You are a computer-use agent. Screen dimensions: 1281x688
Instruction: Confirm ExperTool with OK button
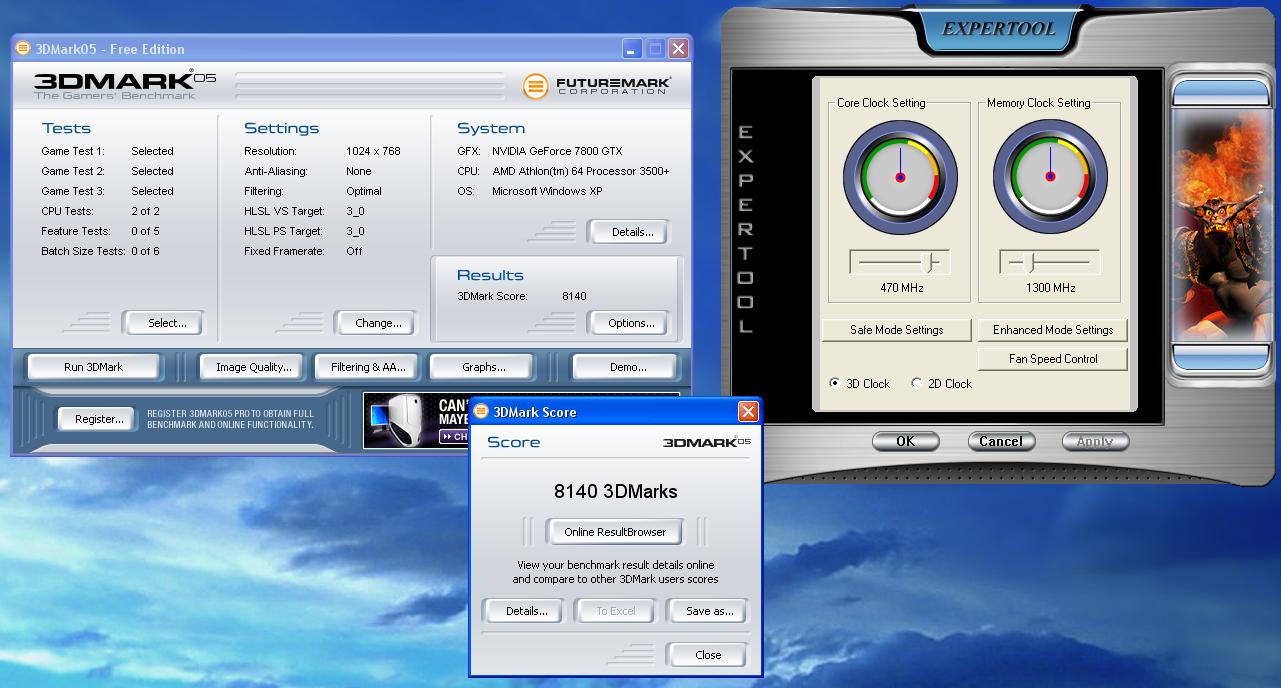pyautogui.click(x=905, y=441)
